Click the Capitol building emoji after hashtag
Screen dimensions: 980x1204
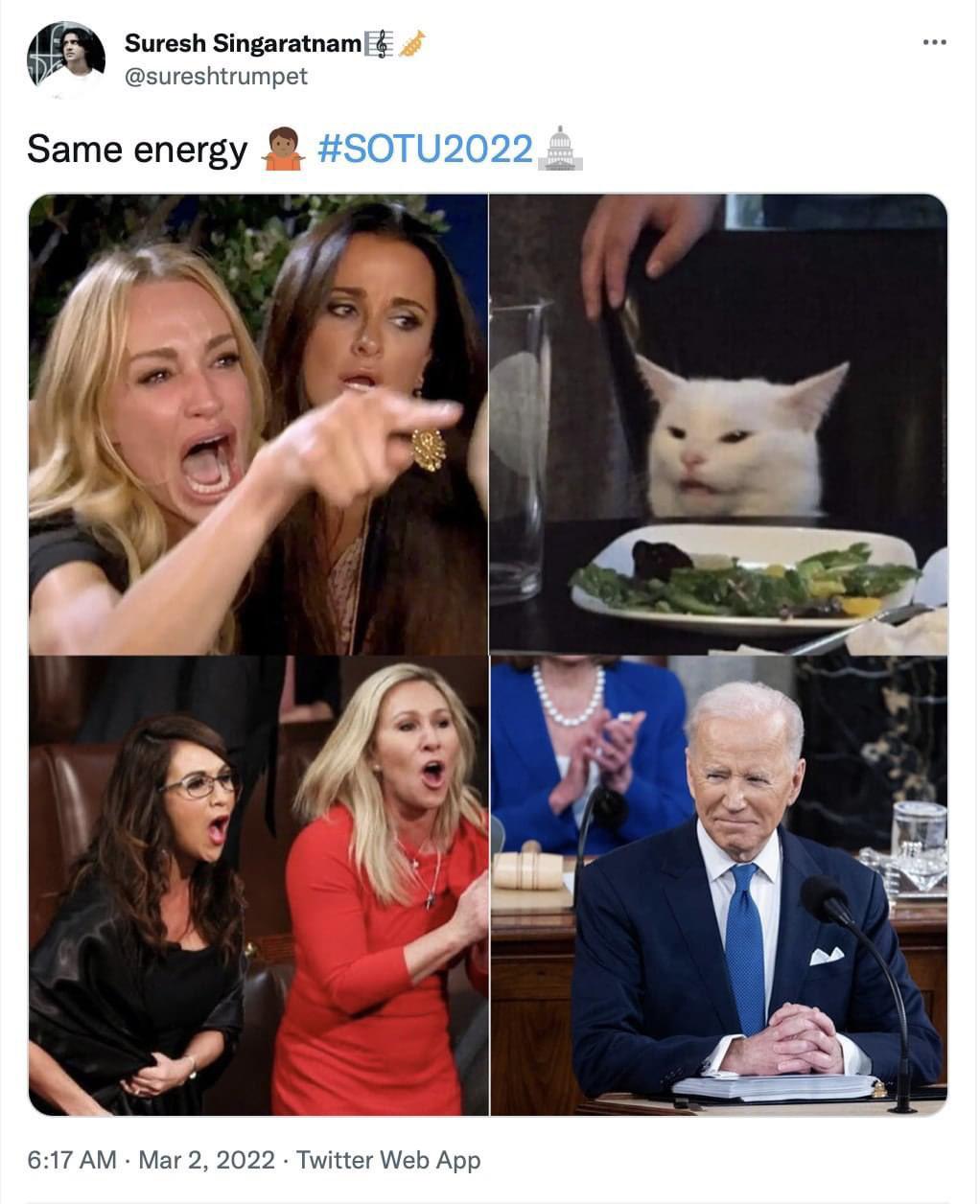coord(560,150)
